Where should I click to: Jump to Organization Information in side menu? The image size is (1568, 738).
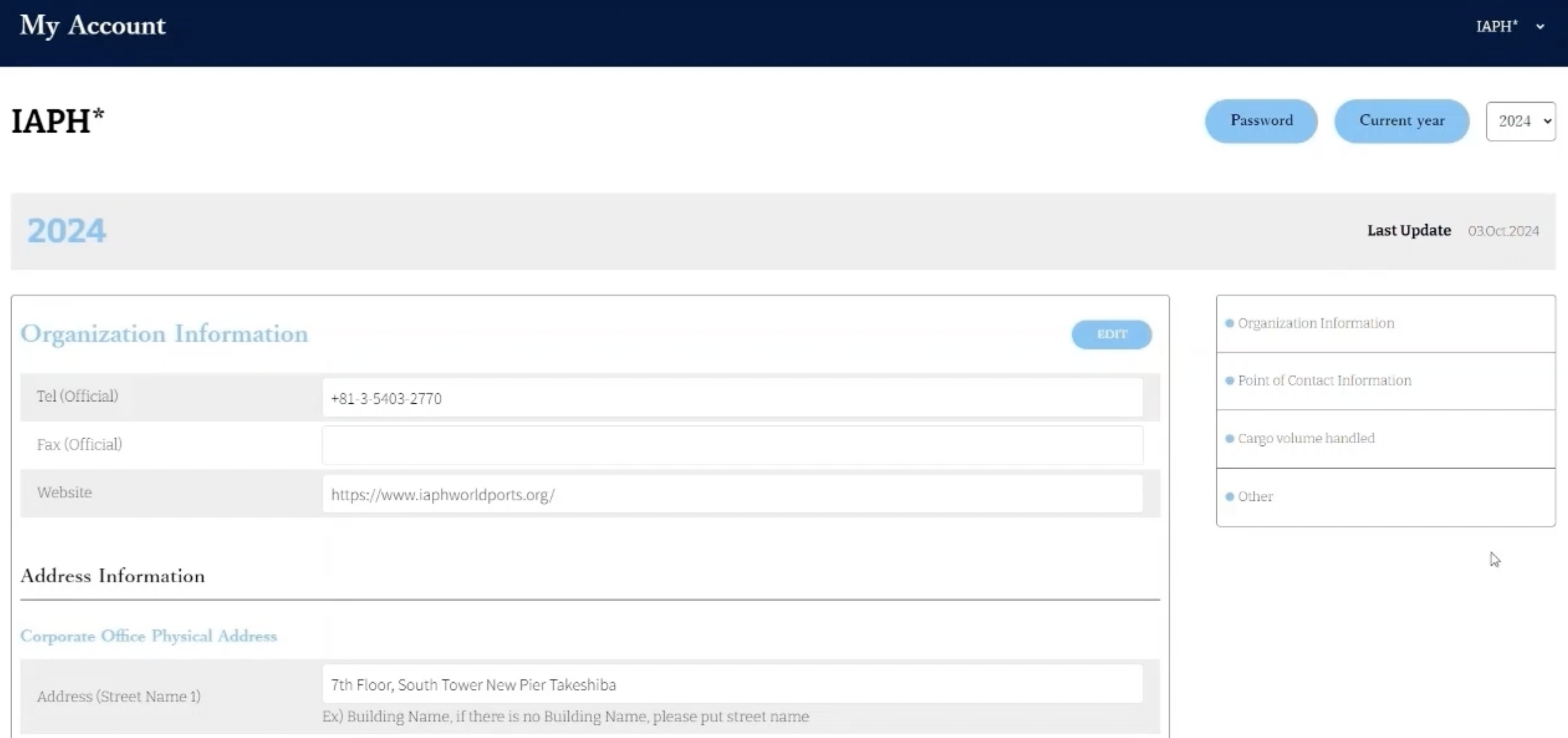1315,323
